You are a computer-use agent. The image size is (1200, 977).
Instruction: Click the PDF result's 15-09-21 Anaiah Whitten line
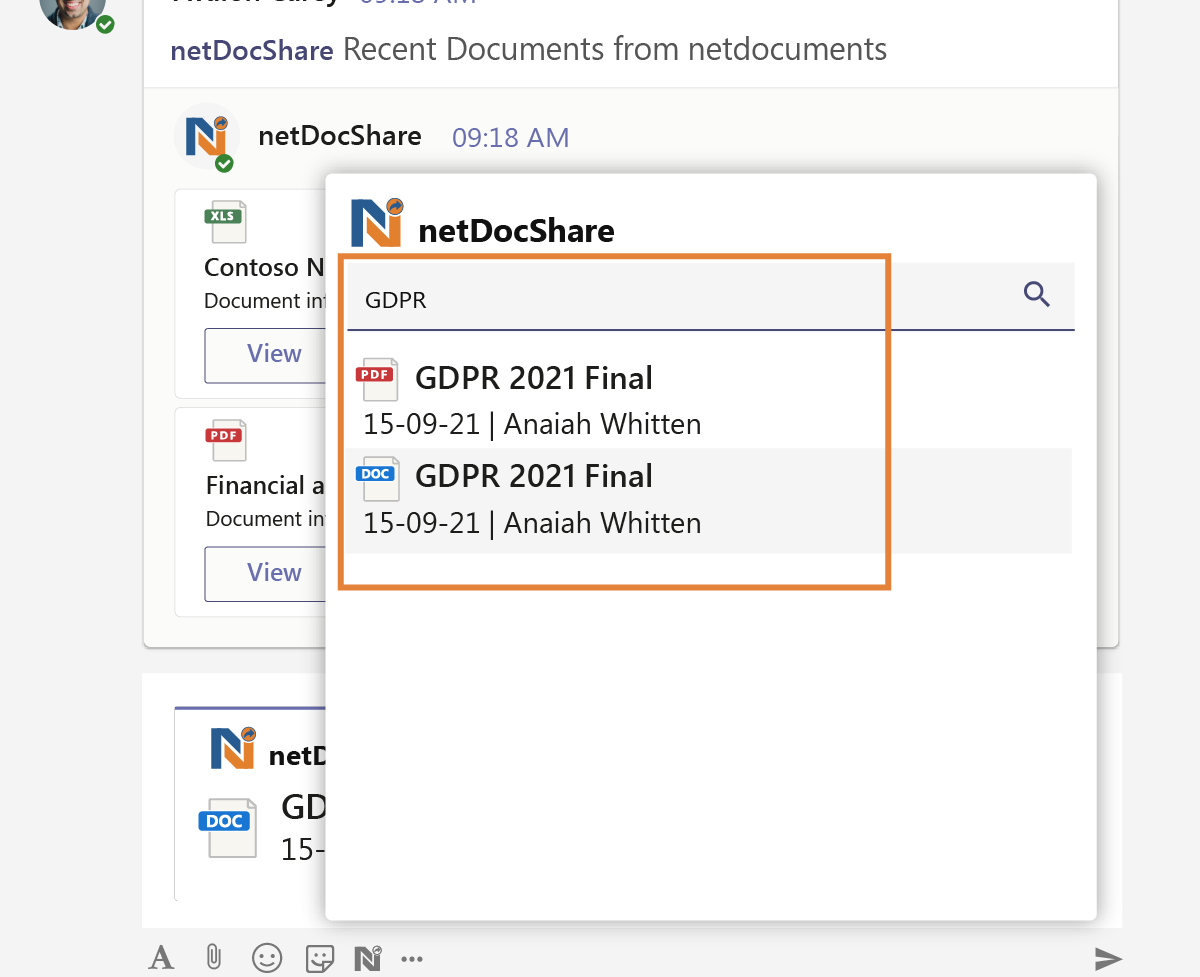pos(532,424)
